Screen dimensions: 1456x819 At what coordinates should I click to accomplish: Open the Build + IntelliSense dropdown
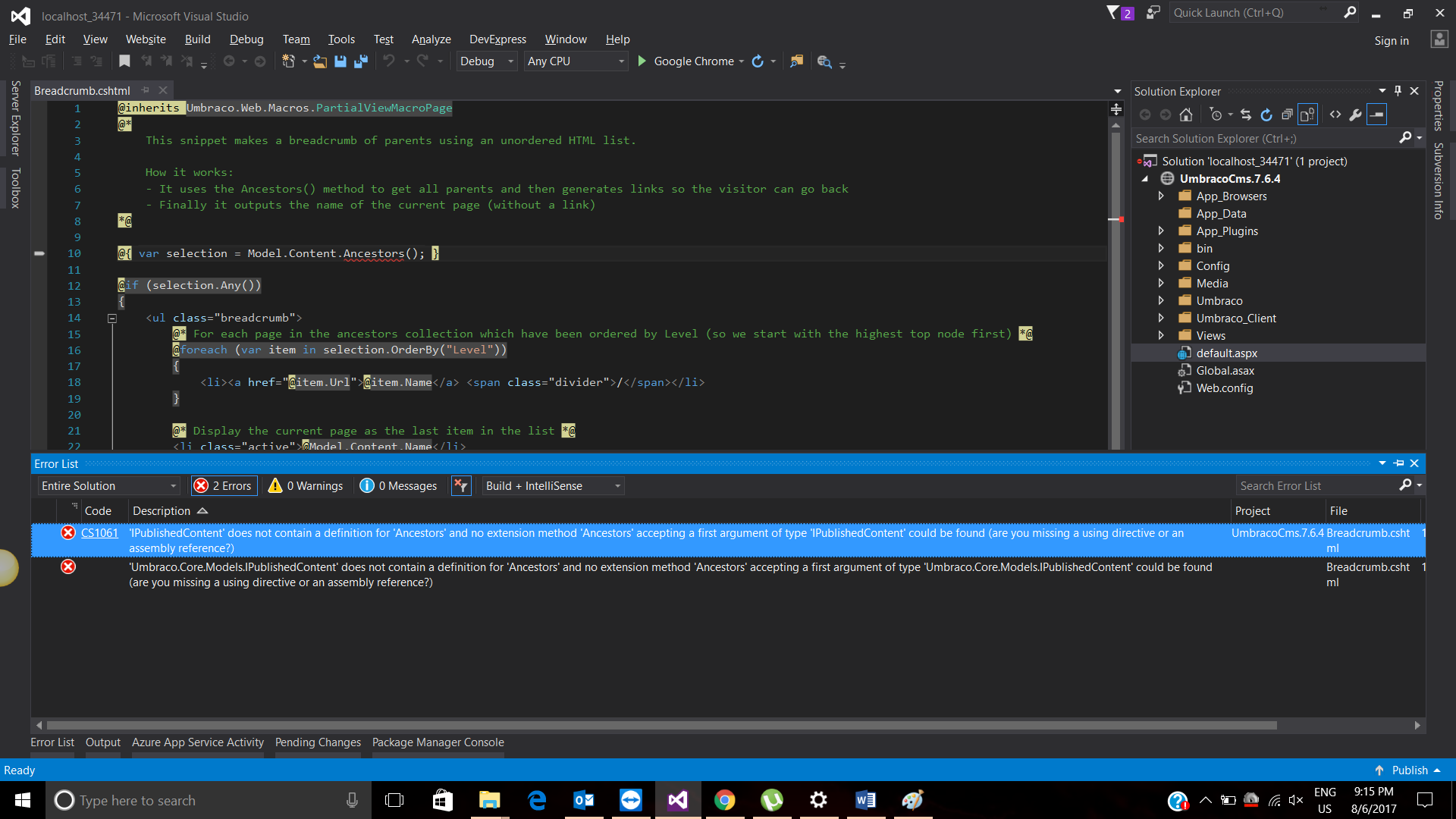[x=553, y=486]
